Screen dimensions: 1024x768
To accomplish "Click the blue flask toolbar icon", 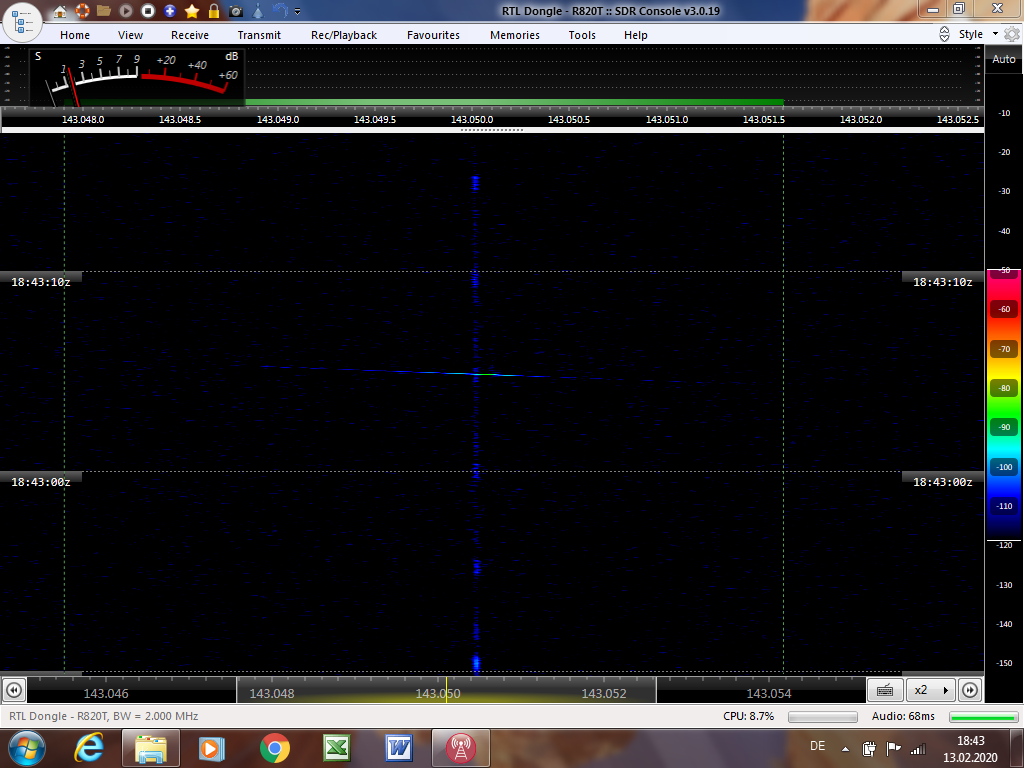I will pyautogui.click(x=258, y=11).
